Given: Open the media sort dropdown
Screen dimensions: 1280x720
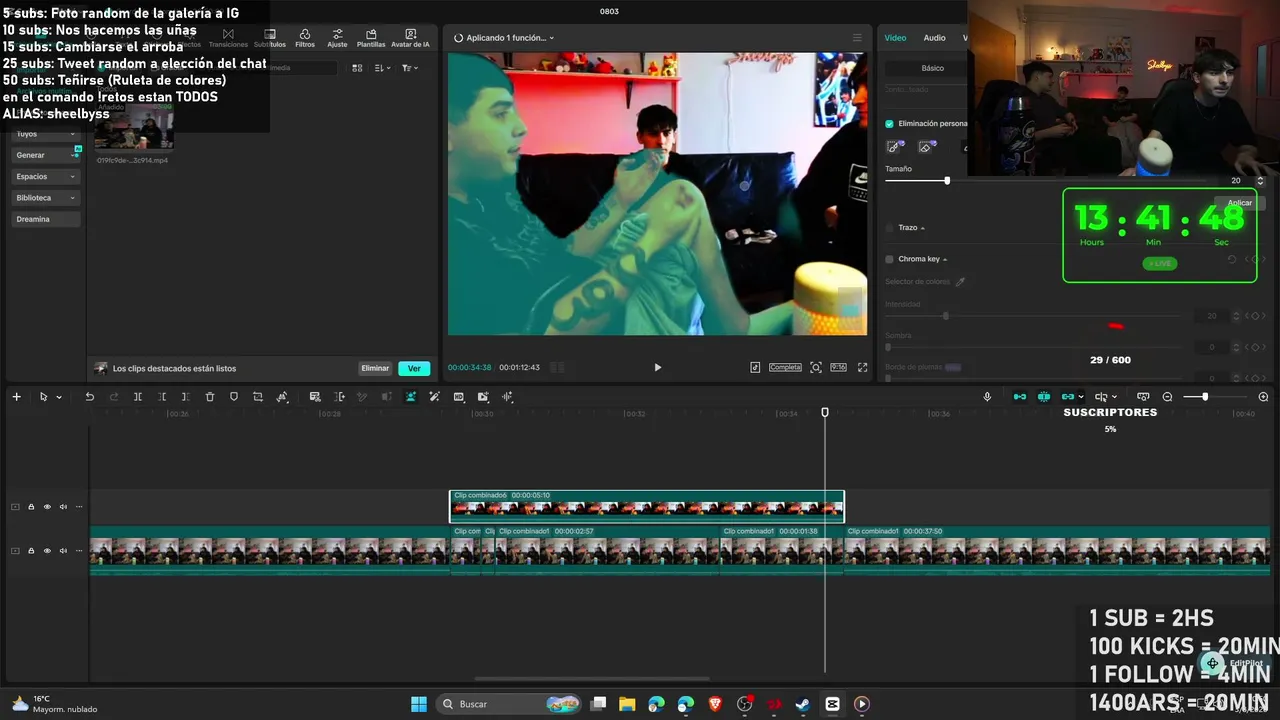Looking at the screenshot, I should 382,68.
